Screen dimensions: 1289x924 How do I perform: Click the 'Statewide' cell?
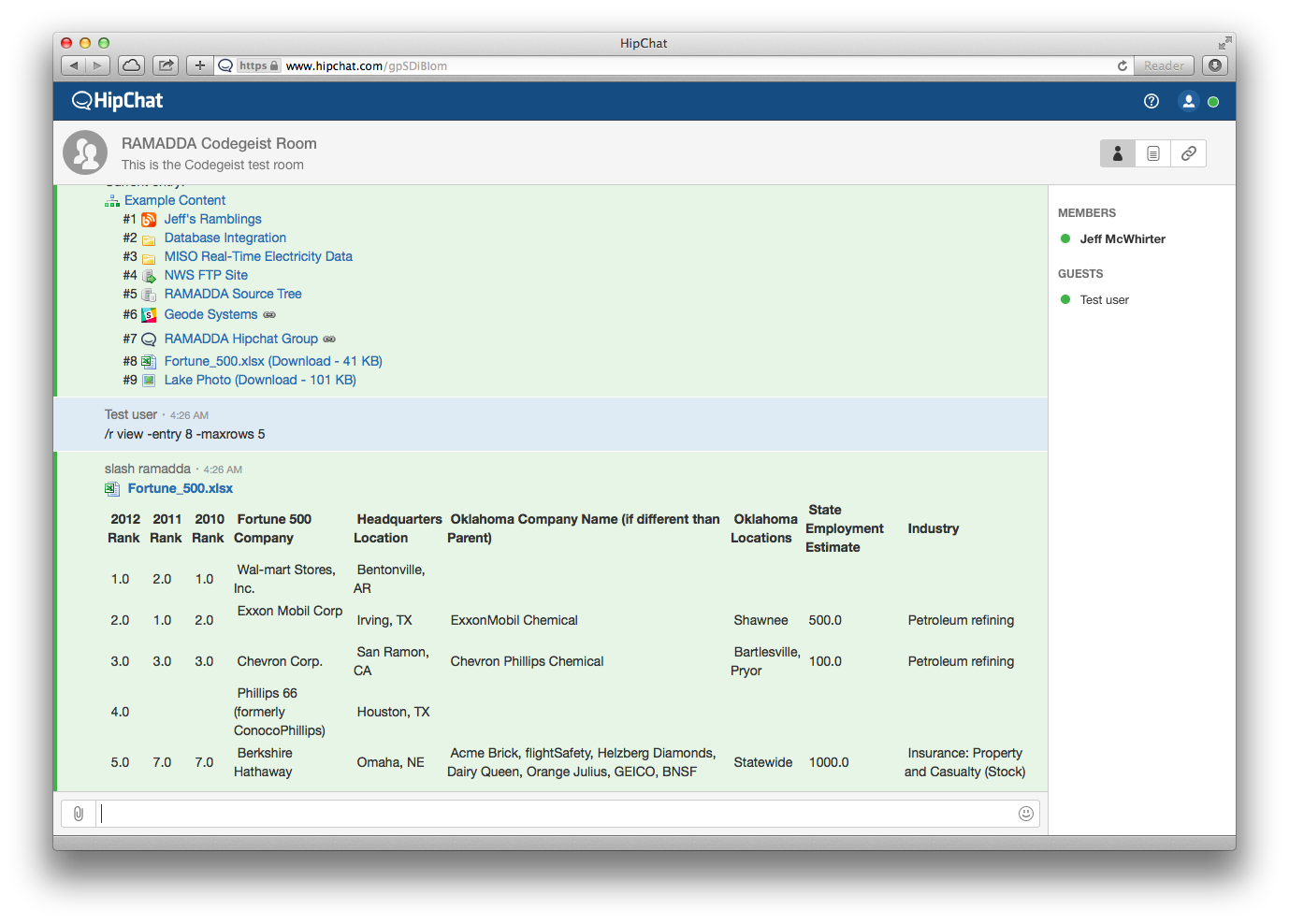pos(762,762)
